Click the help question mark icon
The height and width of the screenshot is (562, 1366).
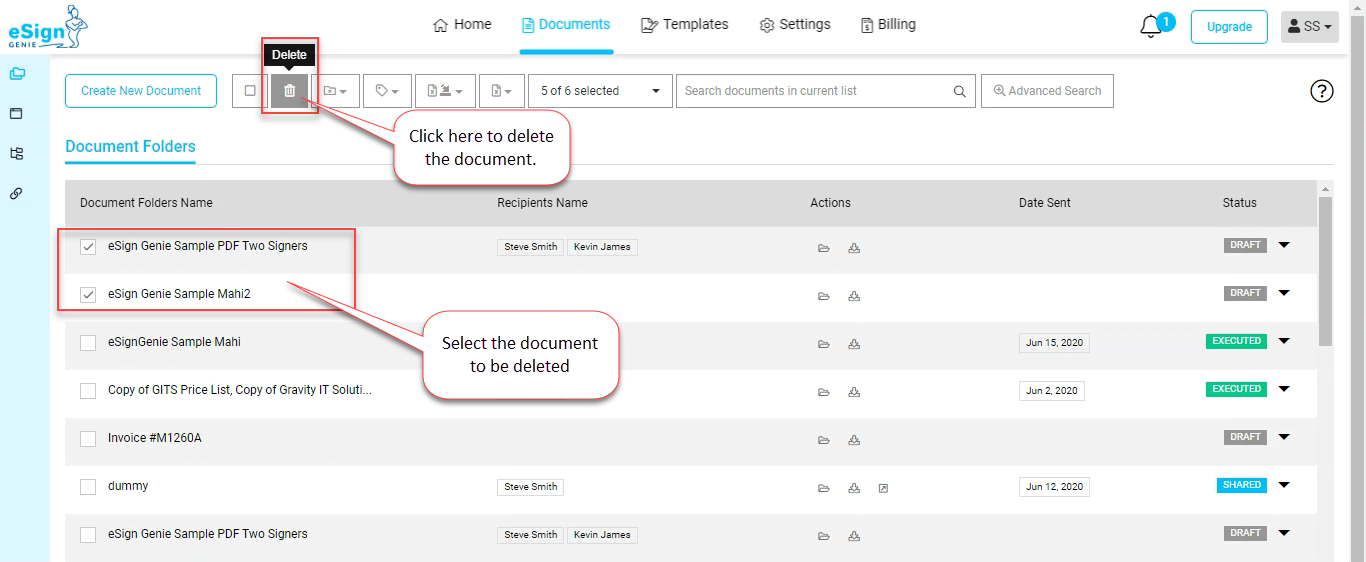[x=1322, y=91]
